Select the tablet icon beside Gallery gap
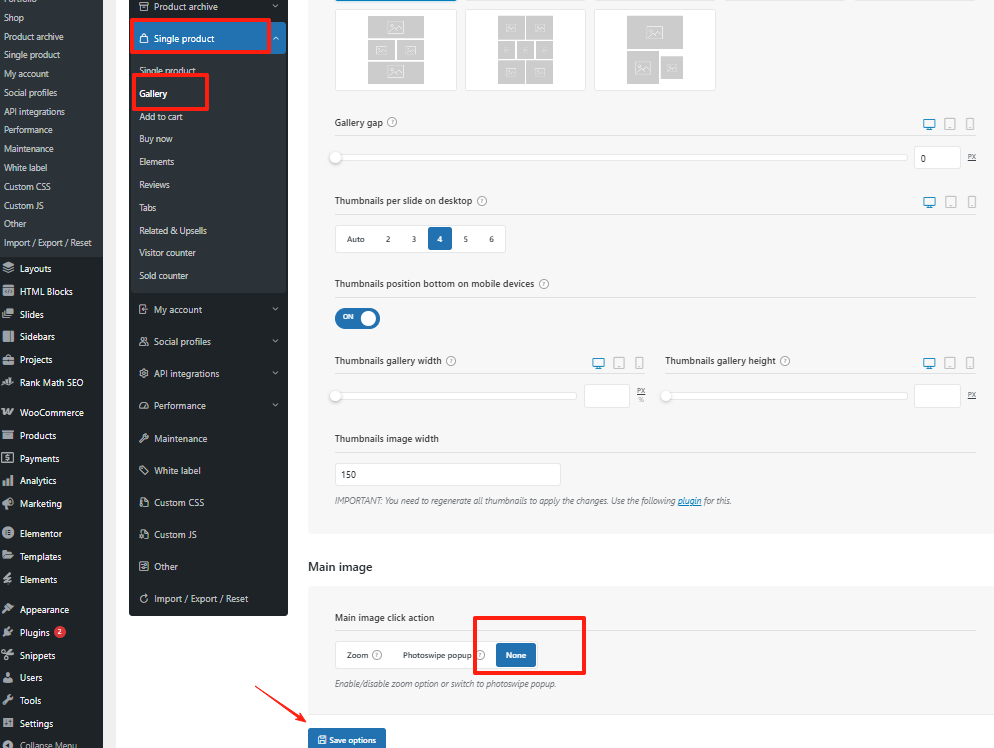 click(948, 124)
